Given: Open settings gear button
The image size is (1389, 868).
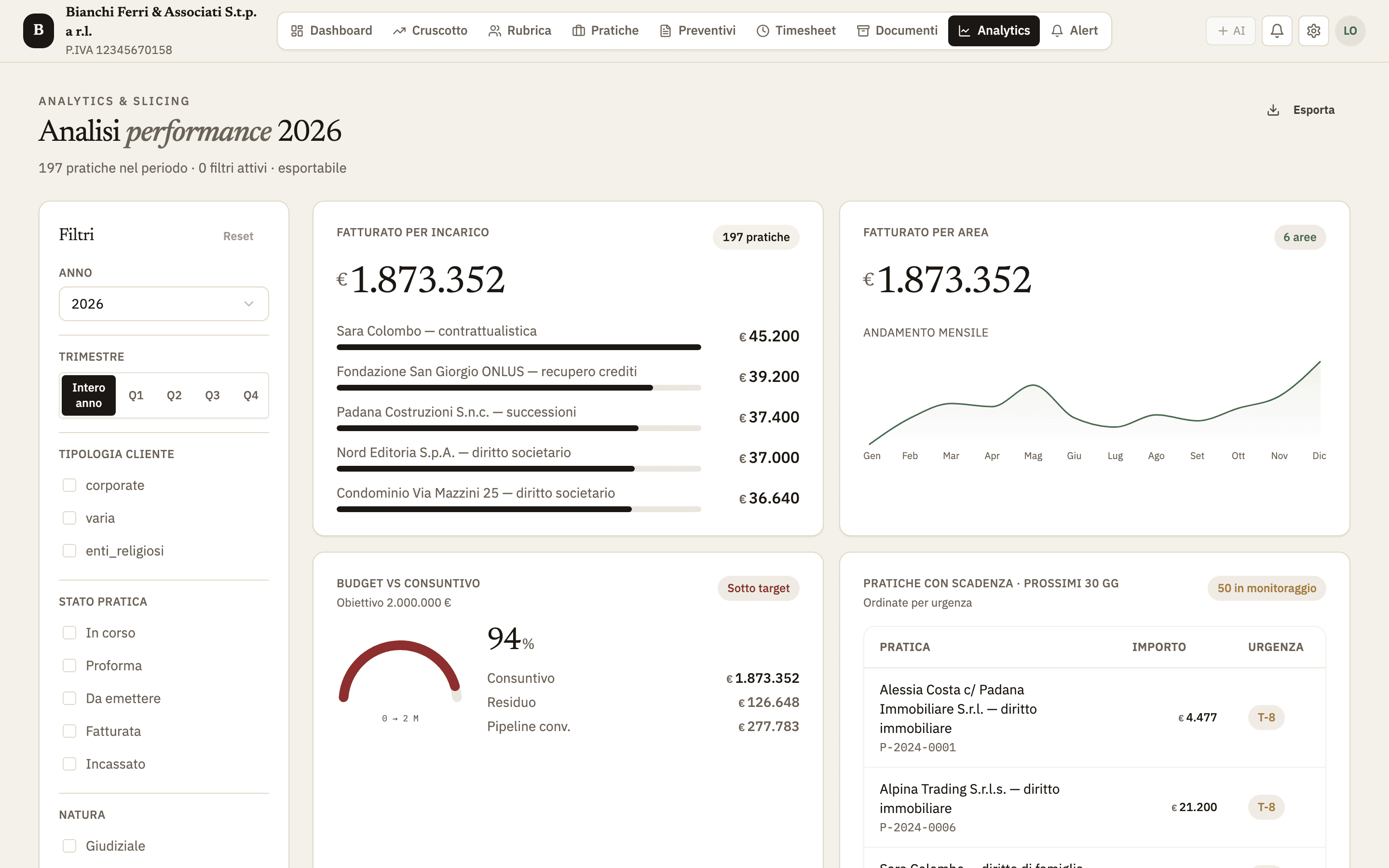Looking at the screenshot, I should pos(1313,30).
